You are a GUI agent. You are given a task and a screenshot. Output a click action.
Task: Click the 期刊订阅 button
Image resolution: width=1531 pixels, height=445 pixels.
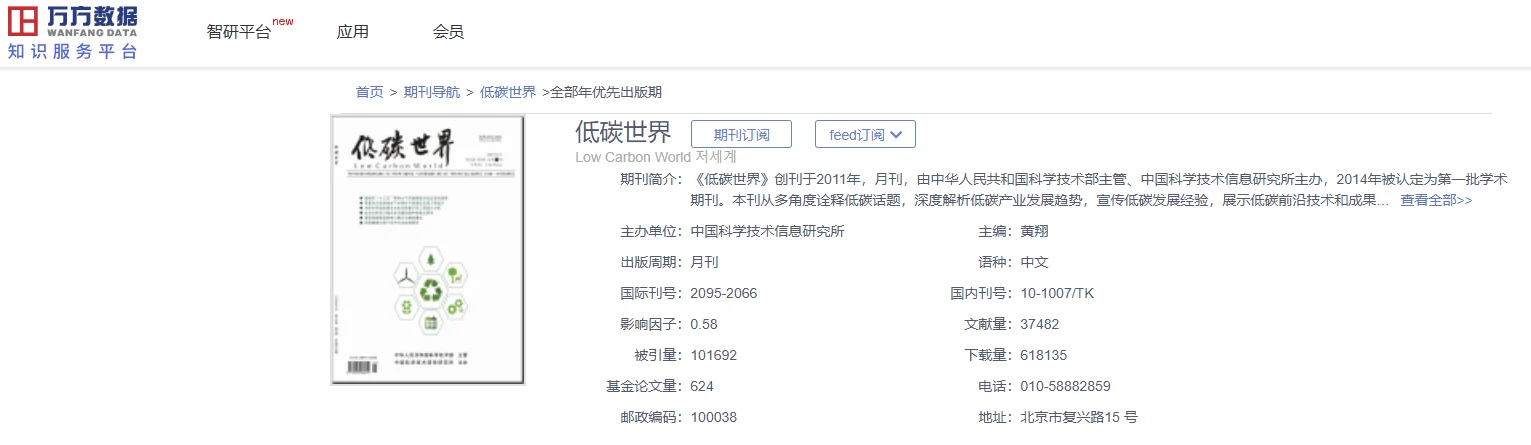coord(742,135)
